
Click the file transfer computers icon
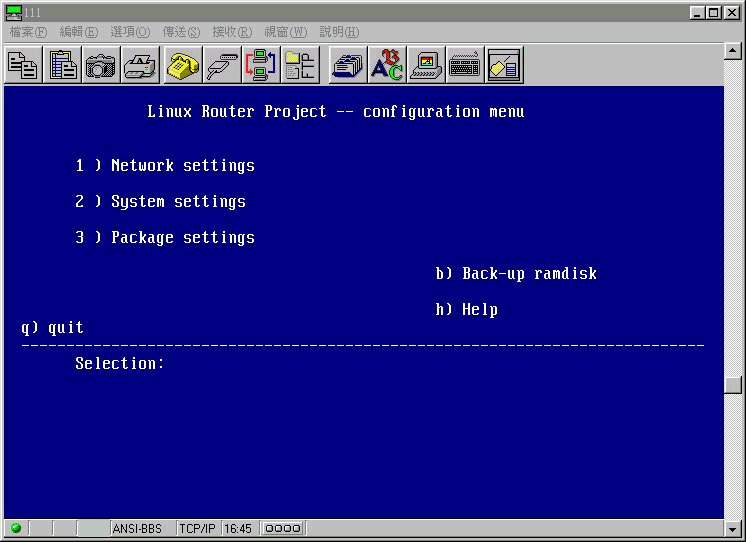click(261, 65)
